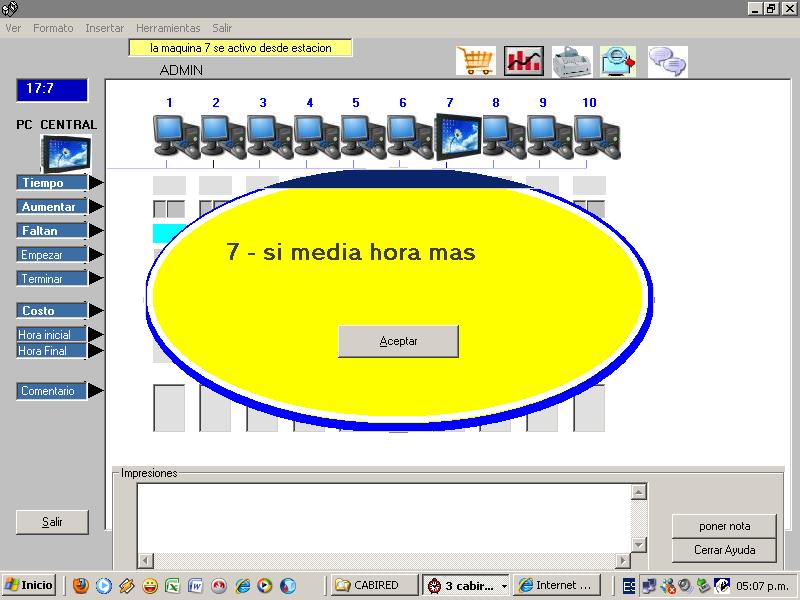The image size is (800, 600).
Task: Click the Salir button at bottom left
Action: 52,522
